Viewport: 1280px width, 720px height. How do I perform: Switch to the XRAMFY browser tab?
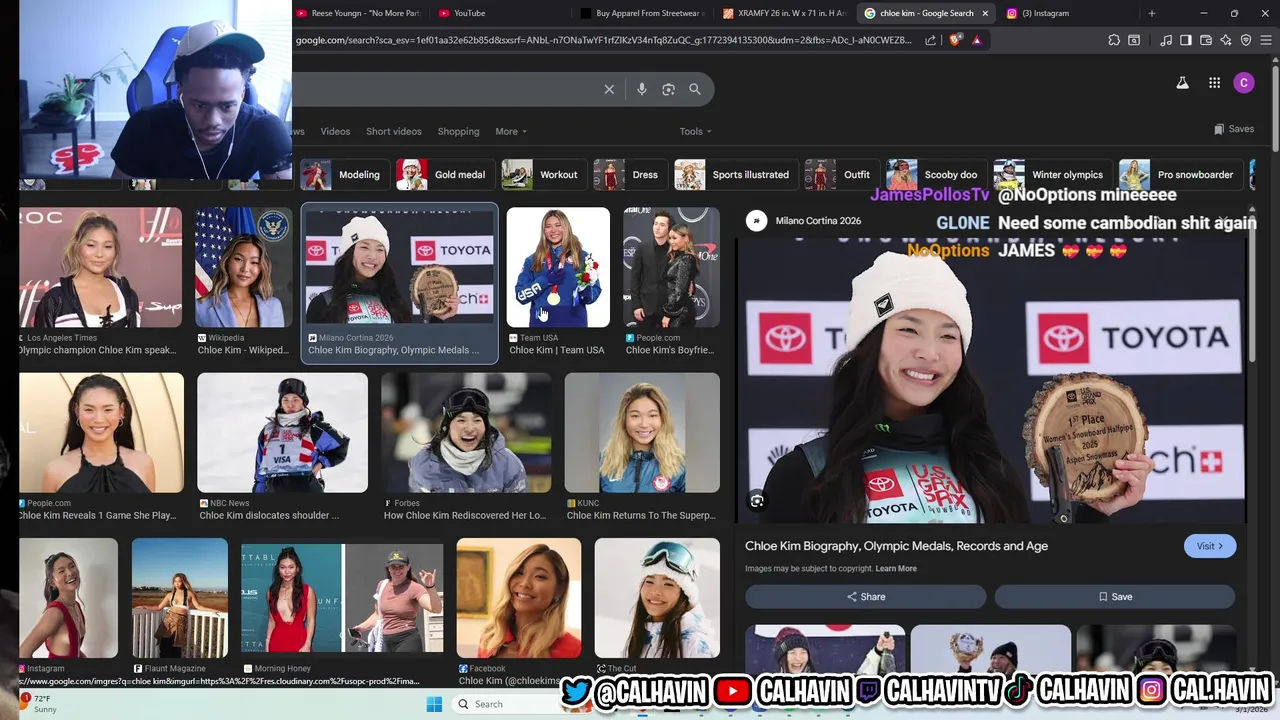tap(784, 13)
